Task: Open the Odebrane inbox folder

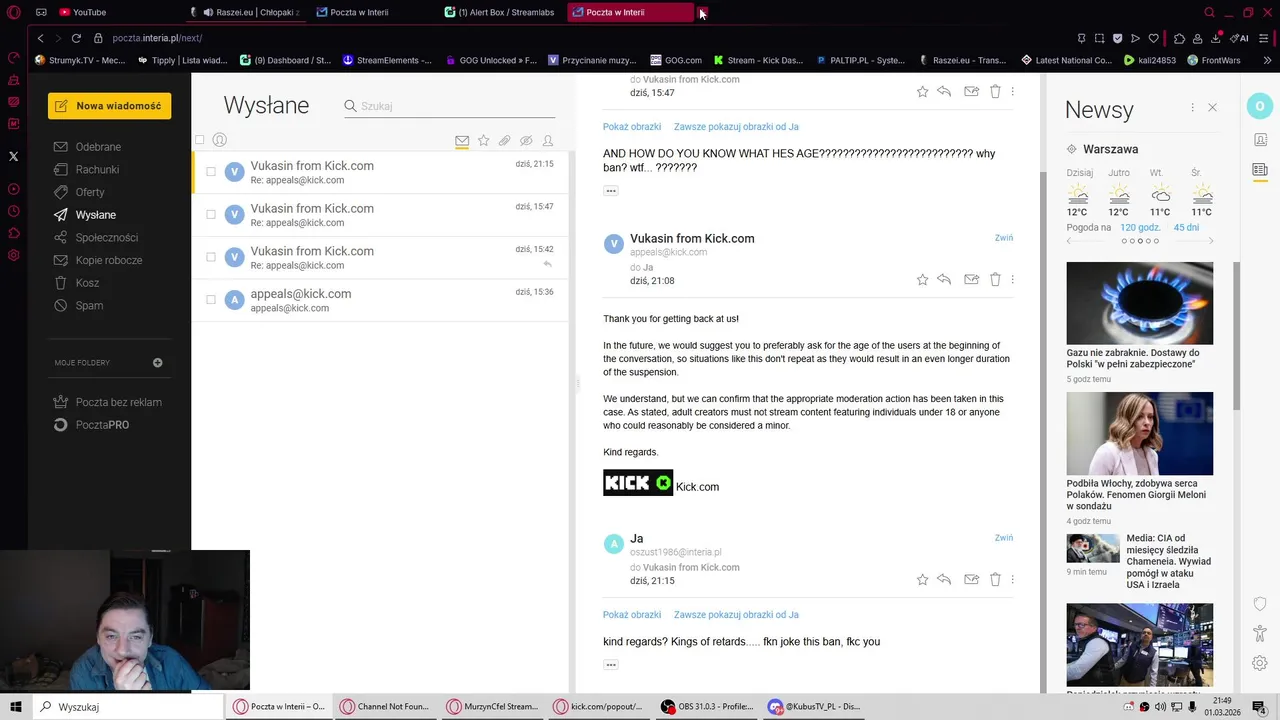Action: 98,147
